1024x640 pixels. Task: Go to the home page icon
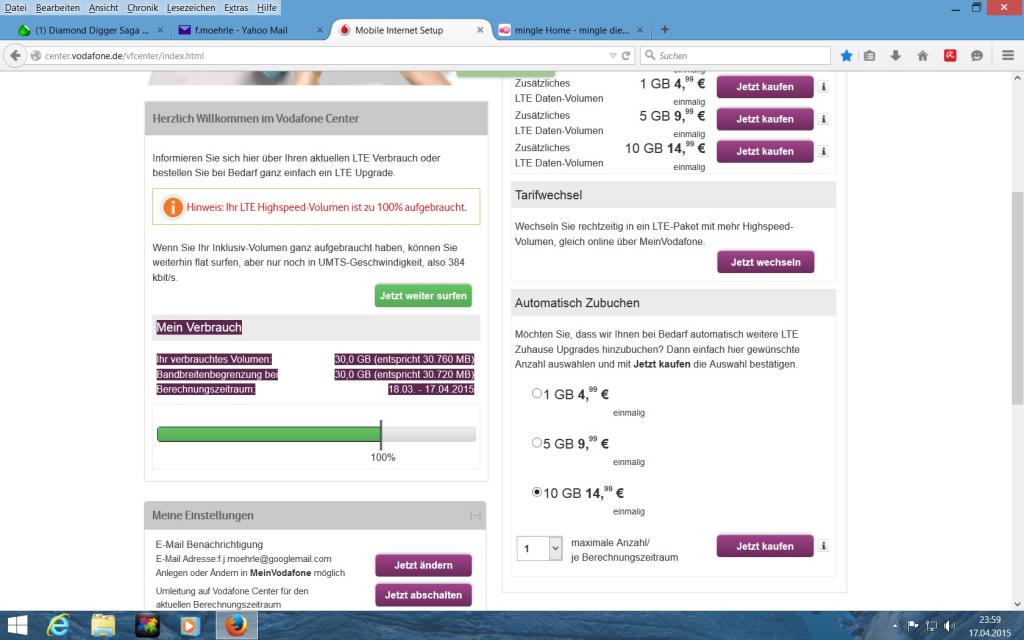point(923,56)
